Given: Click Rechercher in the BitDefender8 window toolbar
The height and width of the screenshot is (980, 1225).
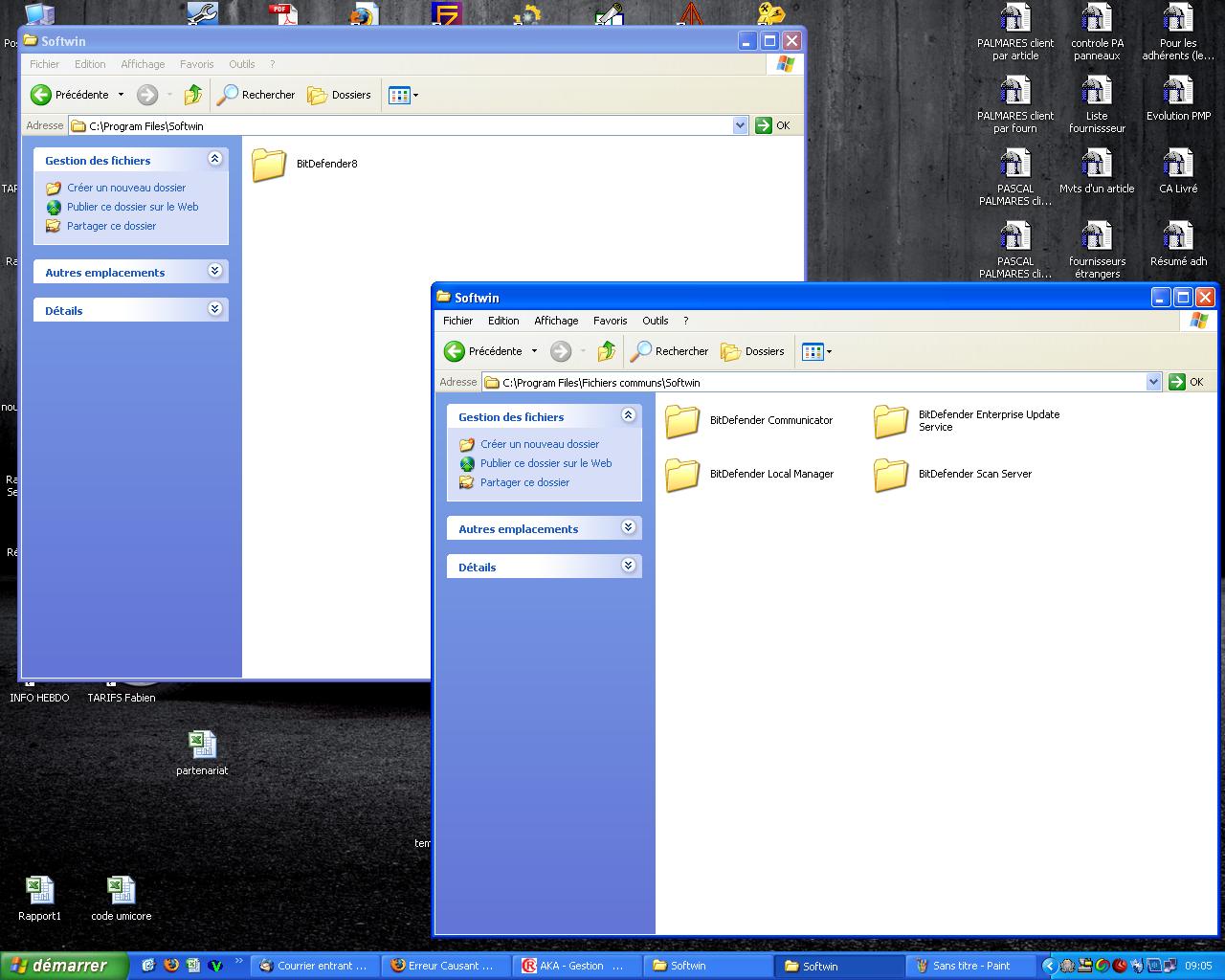Looking at the screenshot, I should pos(256,95).
